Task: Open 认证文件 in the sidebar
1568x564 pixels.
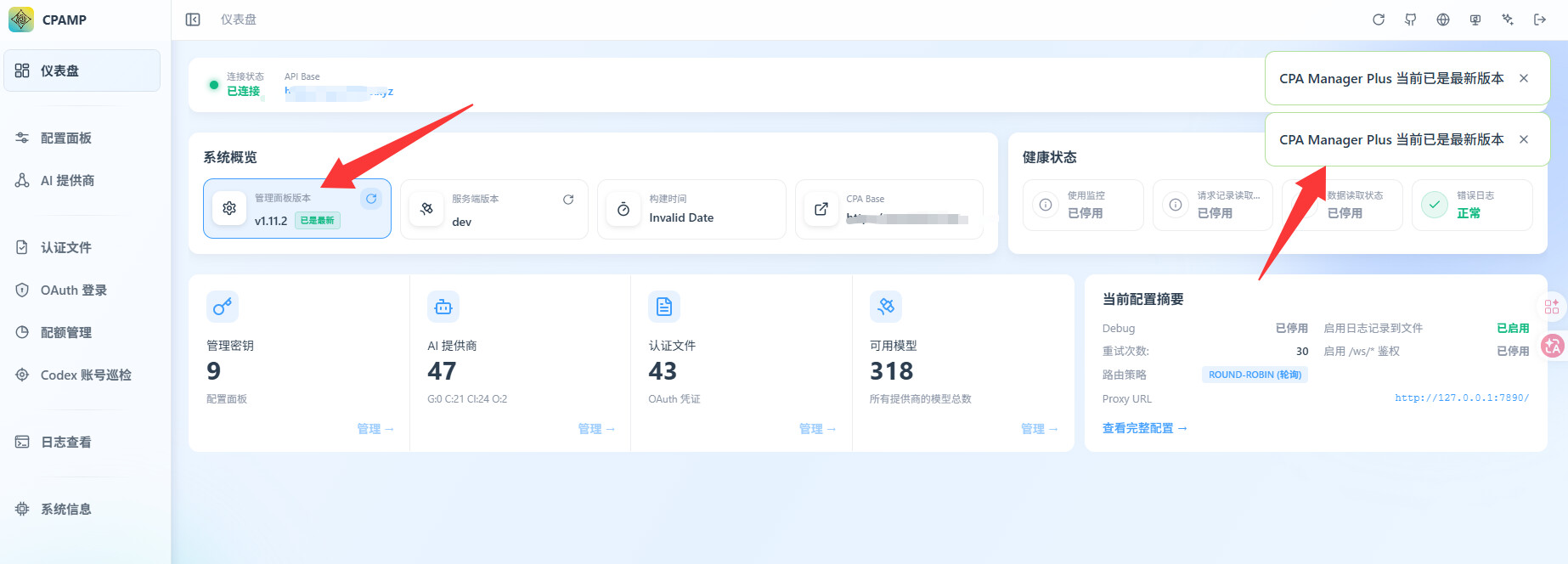Action: point(82,247)
